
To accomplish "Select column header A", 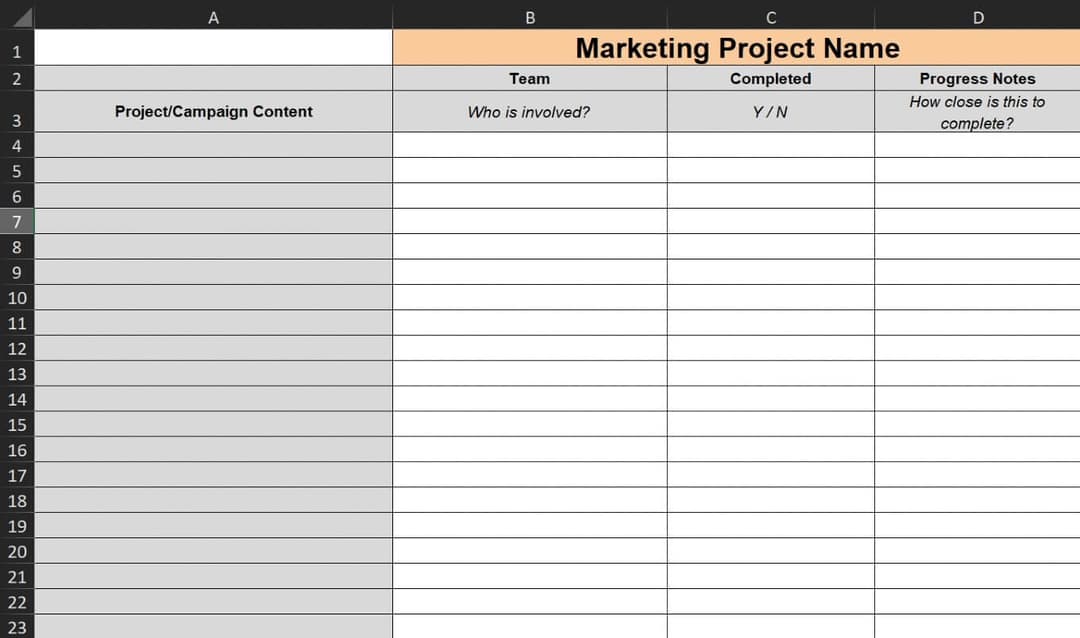I will click(213, 16).
